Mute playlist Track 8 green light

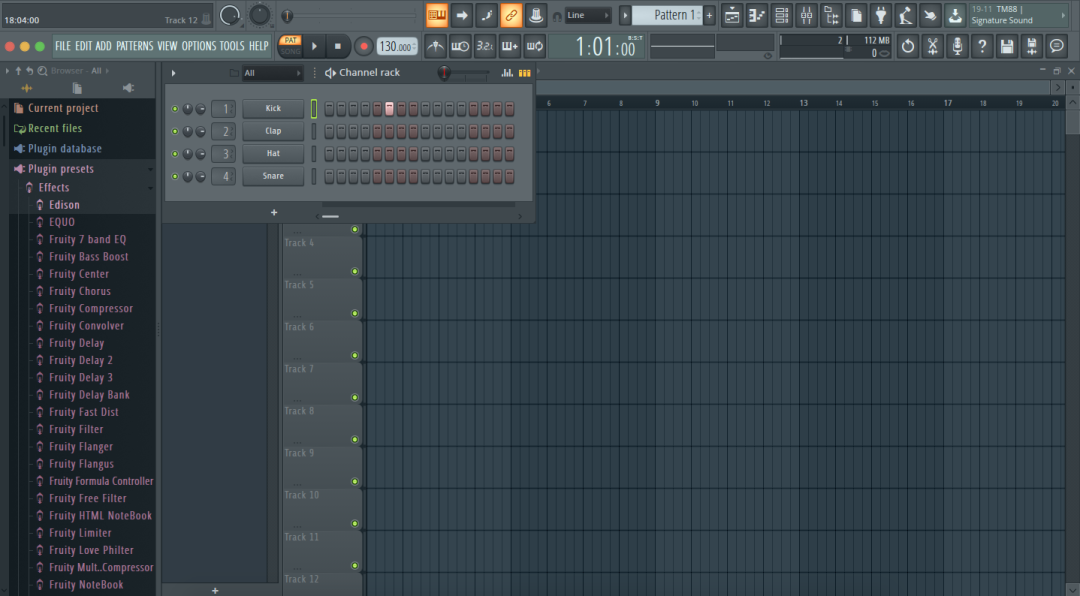355,440
